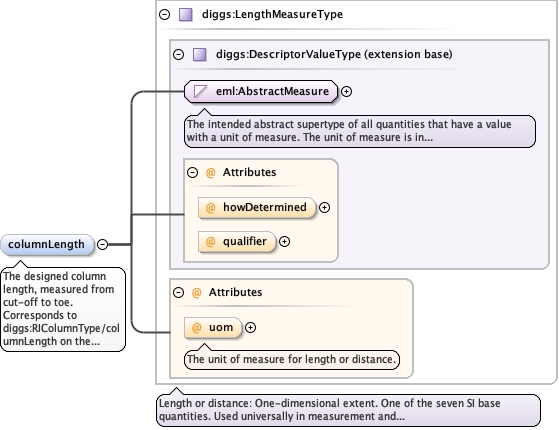Select the columnLength element node
This screenshot has height=430, width=559.
click(47, 245)
